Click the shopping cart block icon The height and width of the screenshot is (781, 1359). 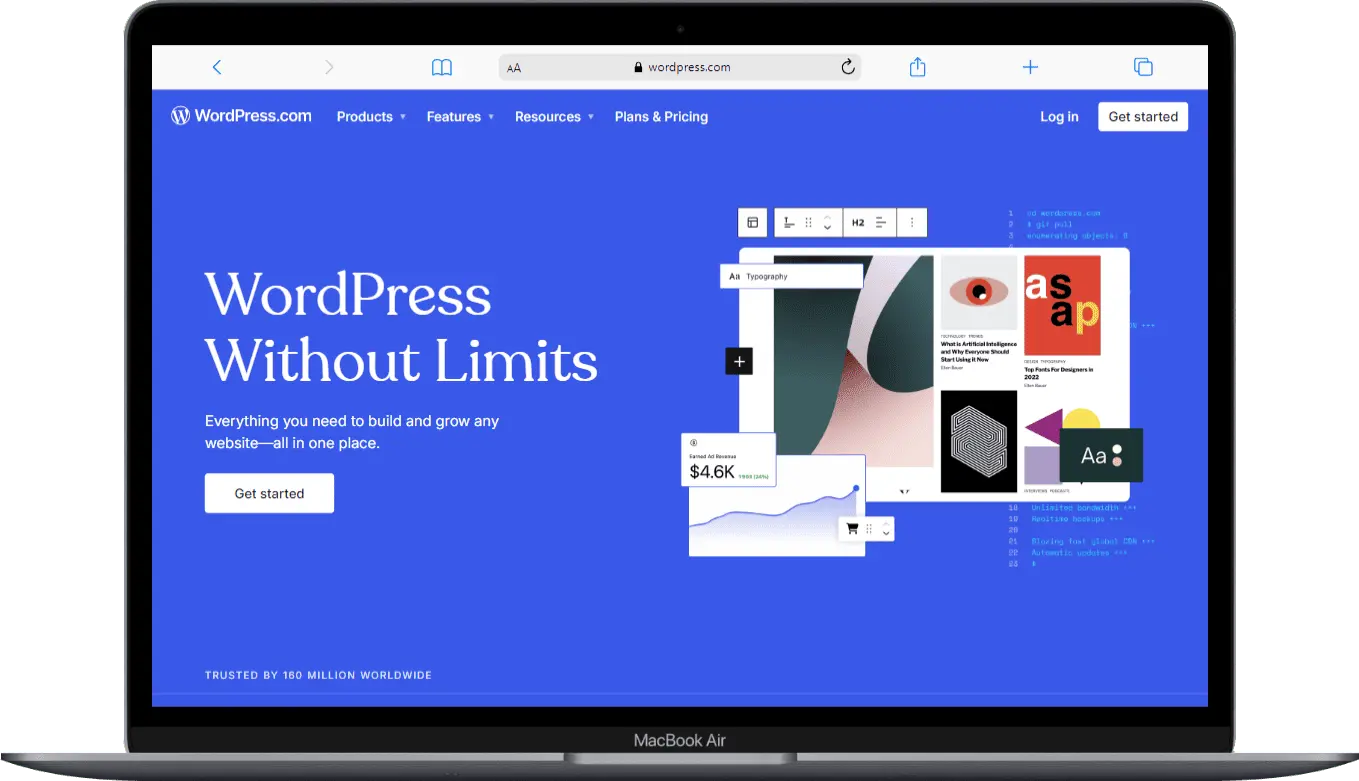pos(852,529)
